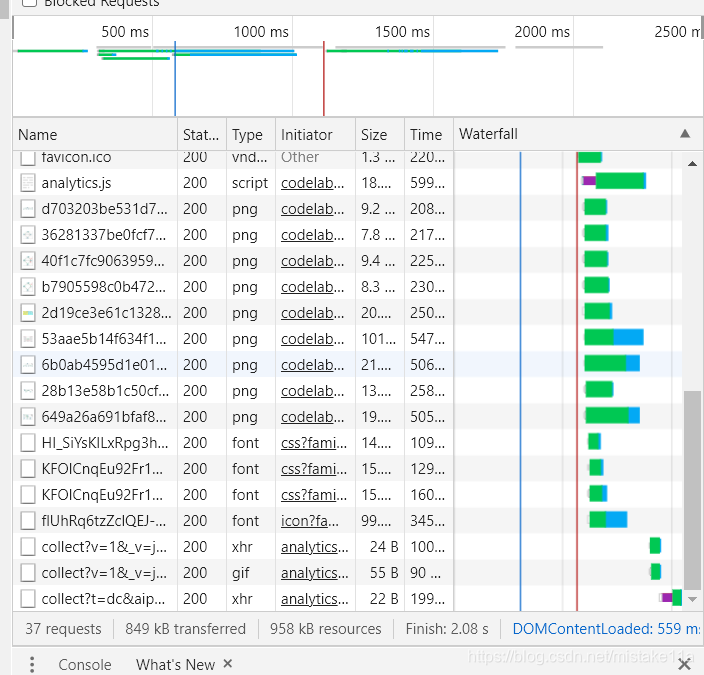The width and height of the screenshot is (704, 675).
Task: Switch to the What's New tab
Action: click(176, 665)
